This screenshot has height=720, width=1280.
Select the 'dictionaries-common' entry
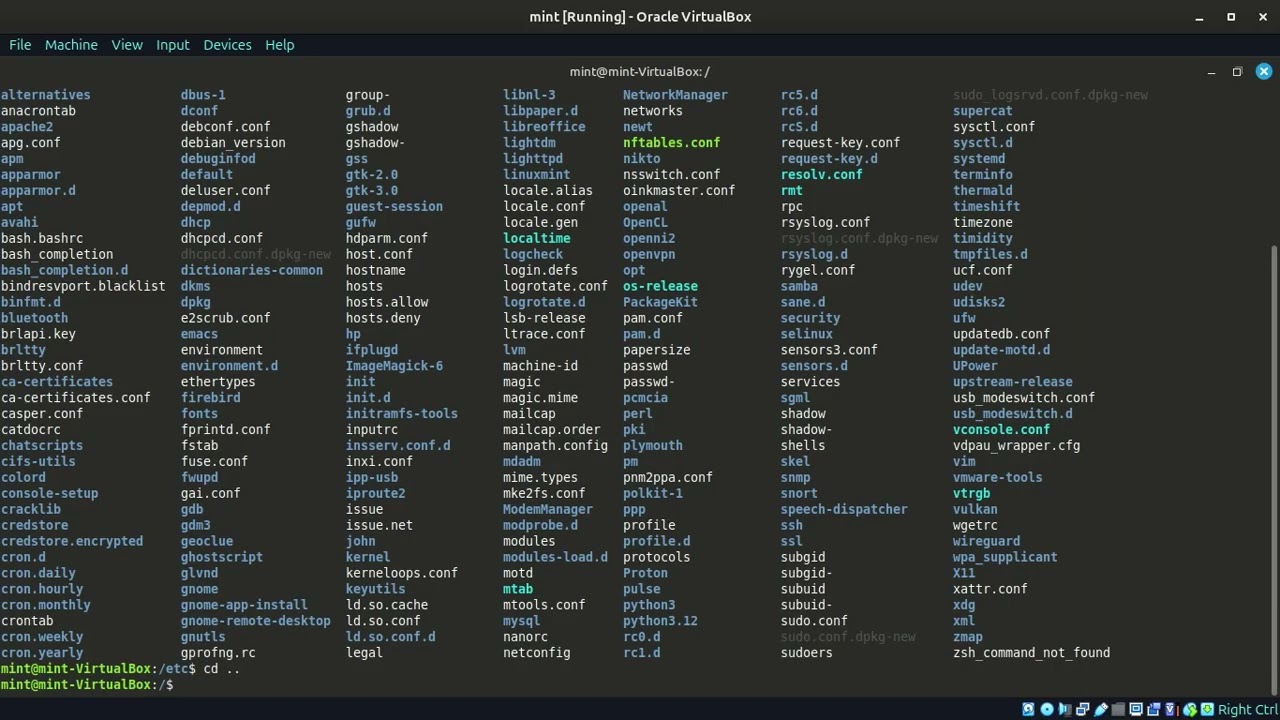252,270
